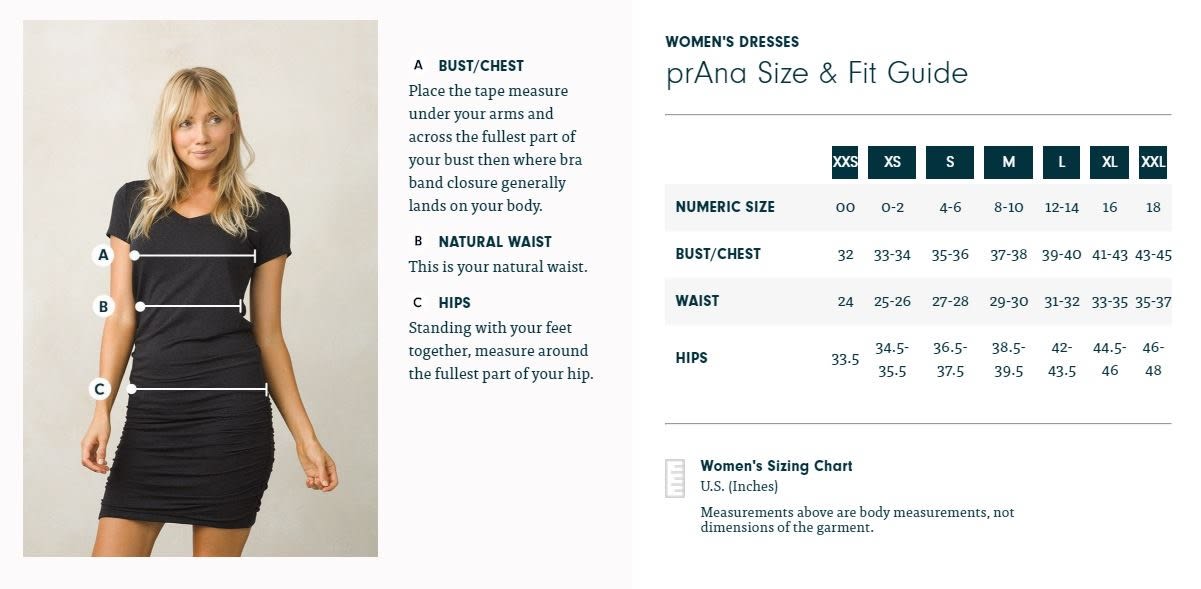The width and height of the screenshot is (1201, 589).
Task: Click the HIPS heading in the instructions
Action: 454,302
